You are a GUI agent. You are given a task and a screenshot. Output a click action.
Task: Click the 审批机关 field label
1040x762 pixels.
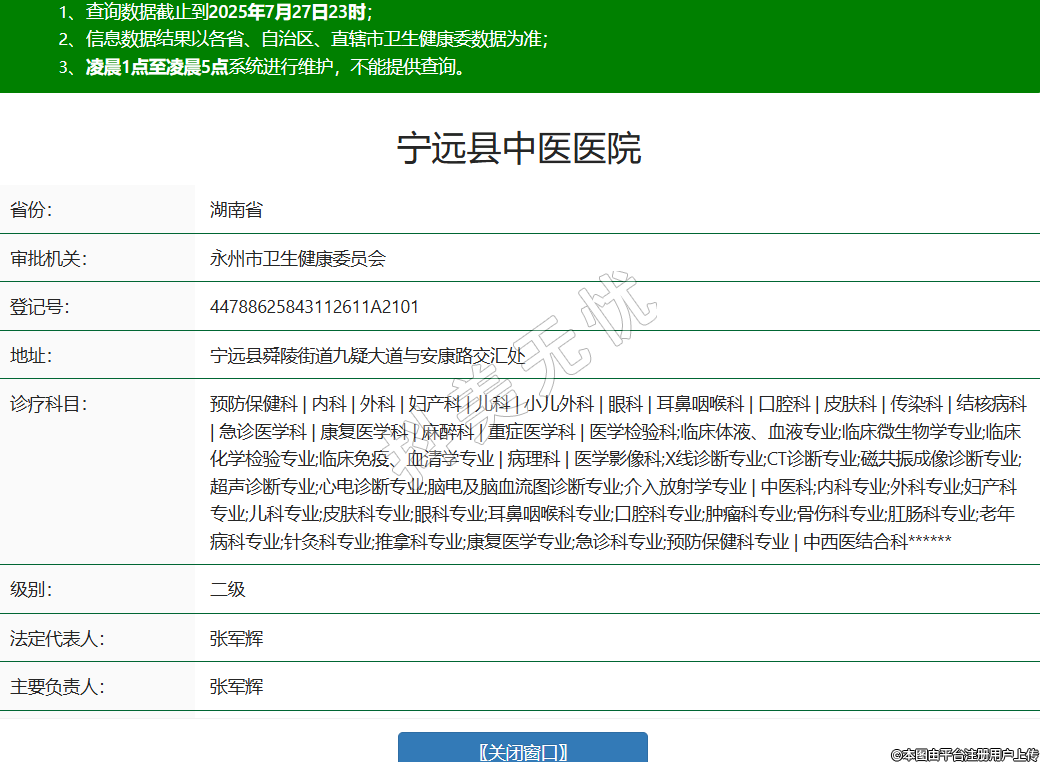click(x=49, y=259)
